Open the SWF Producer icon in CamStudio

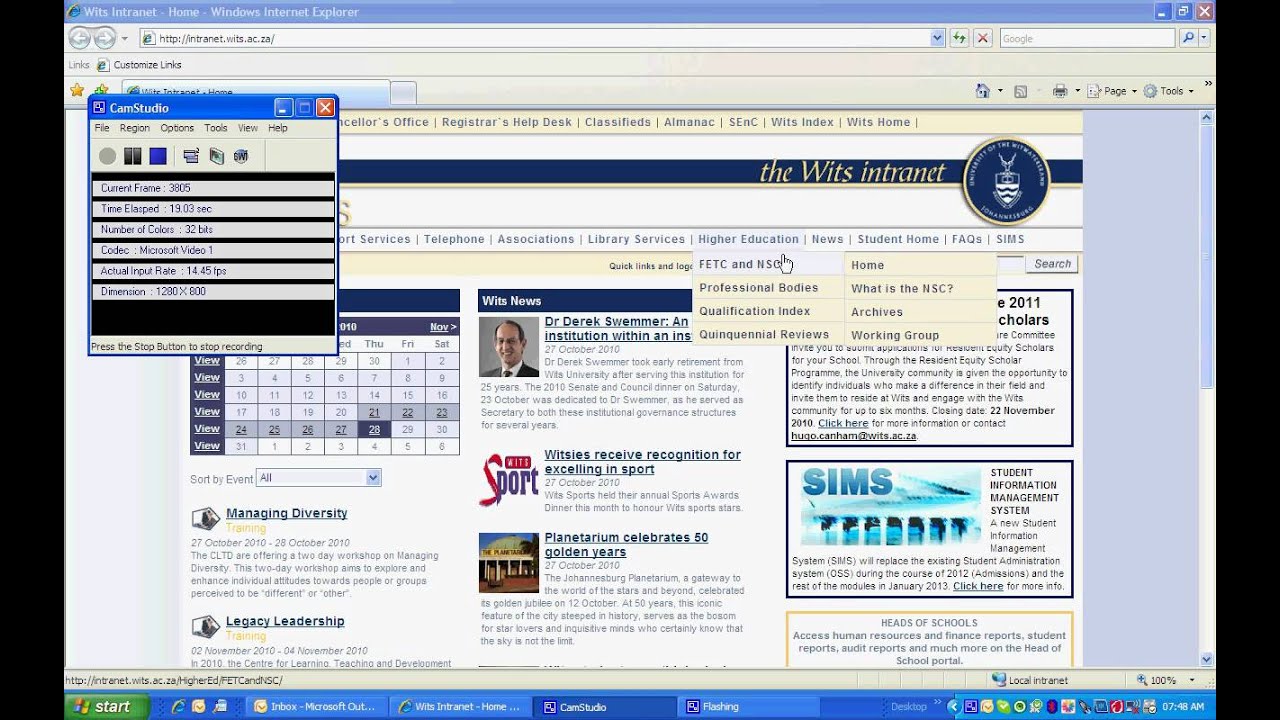coord(241,156)
